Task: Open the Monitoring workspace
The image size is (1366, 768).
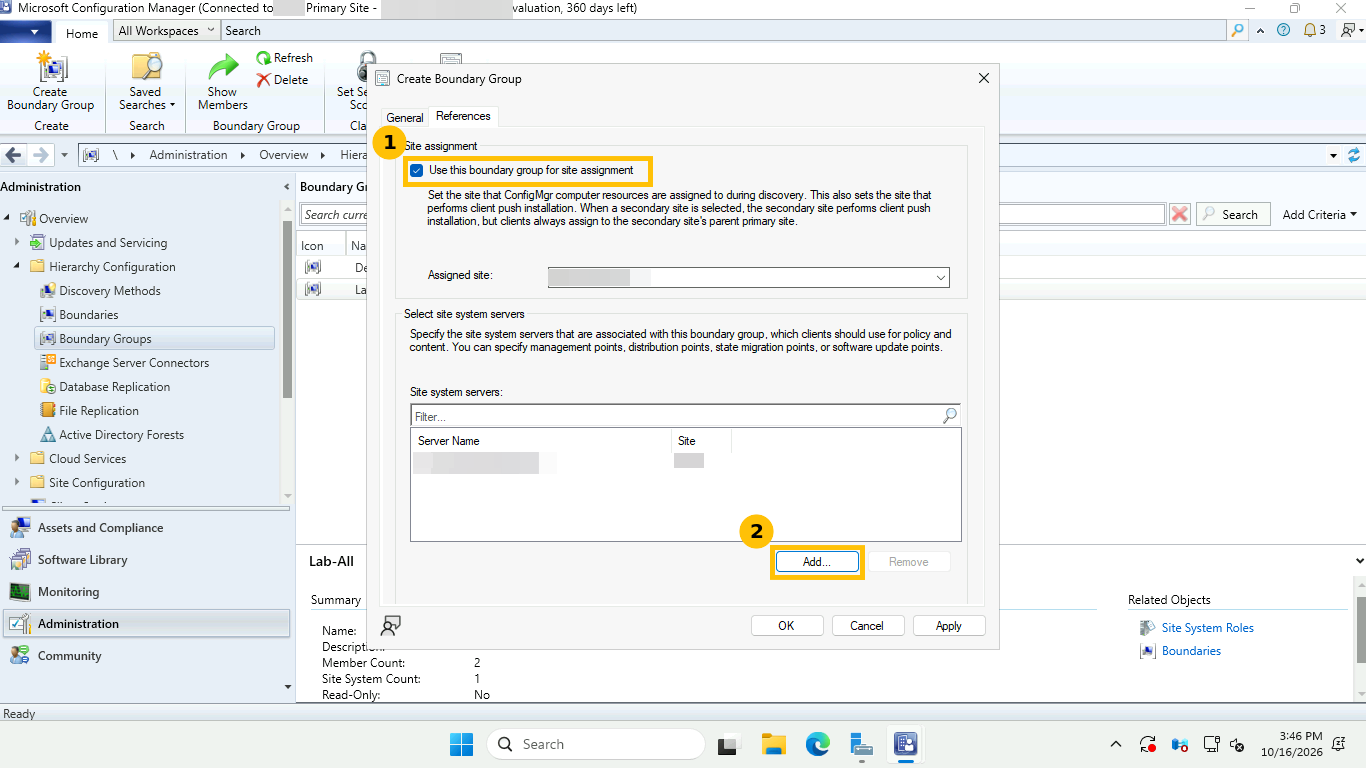Action: coord(146,592)
